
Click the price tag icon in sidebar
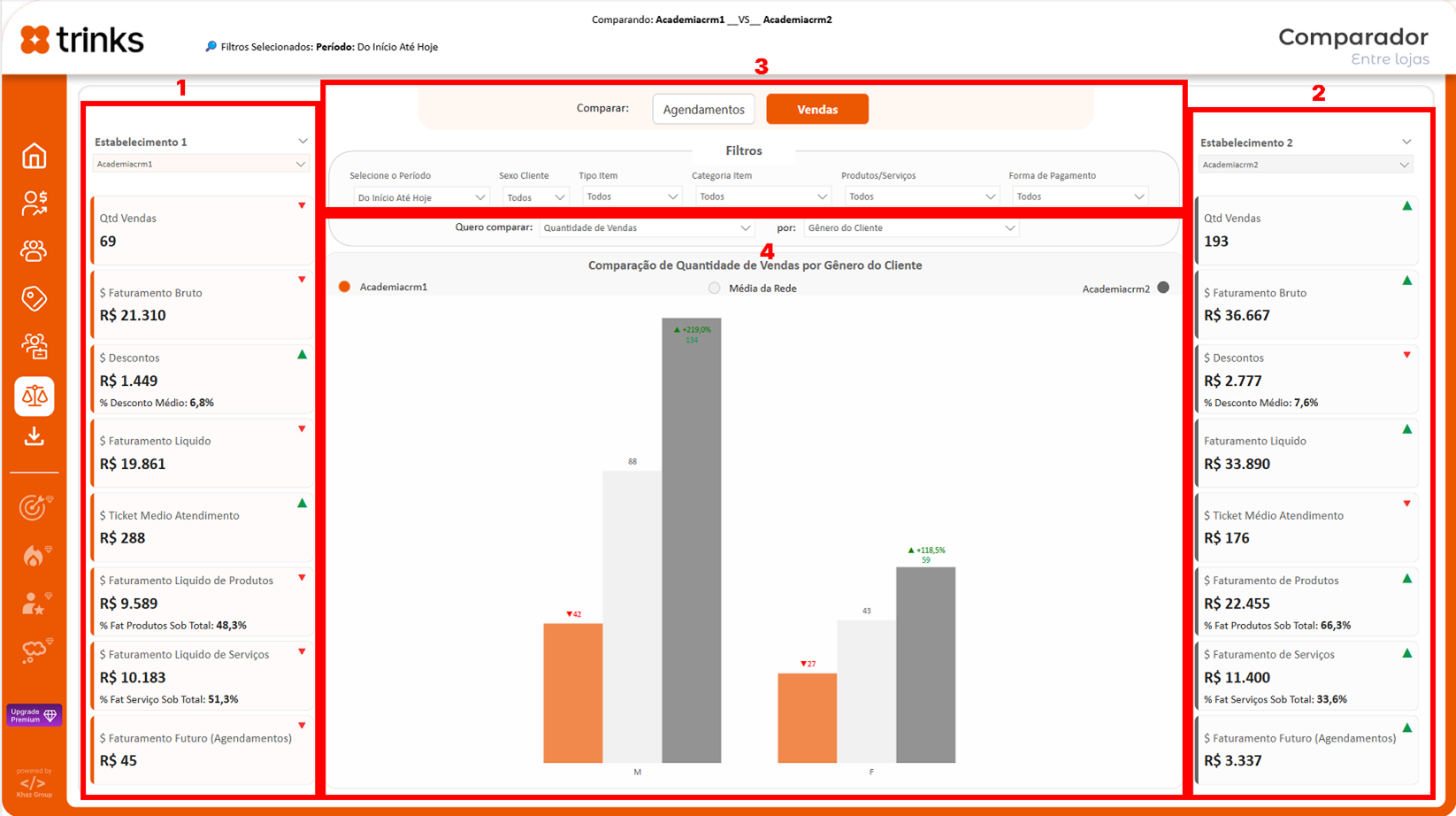34,298
